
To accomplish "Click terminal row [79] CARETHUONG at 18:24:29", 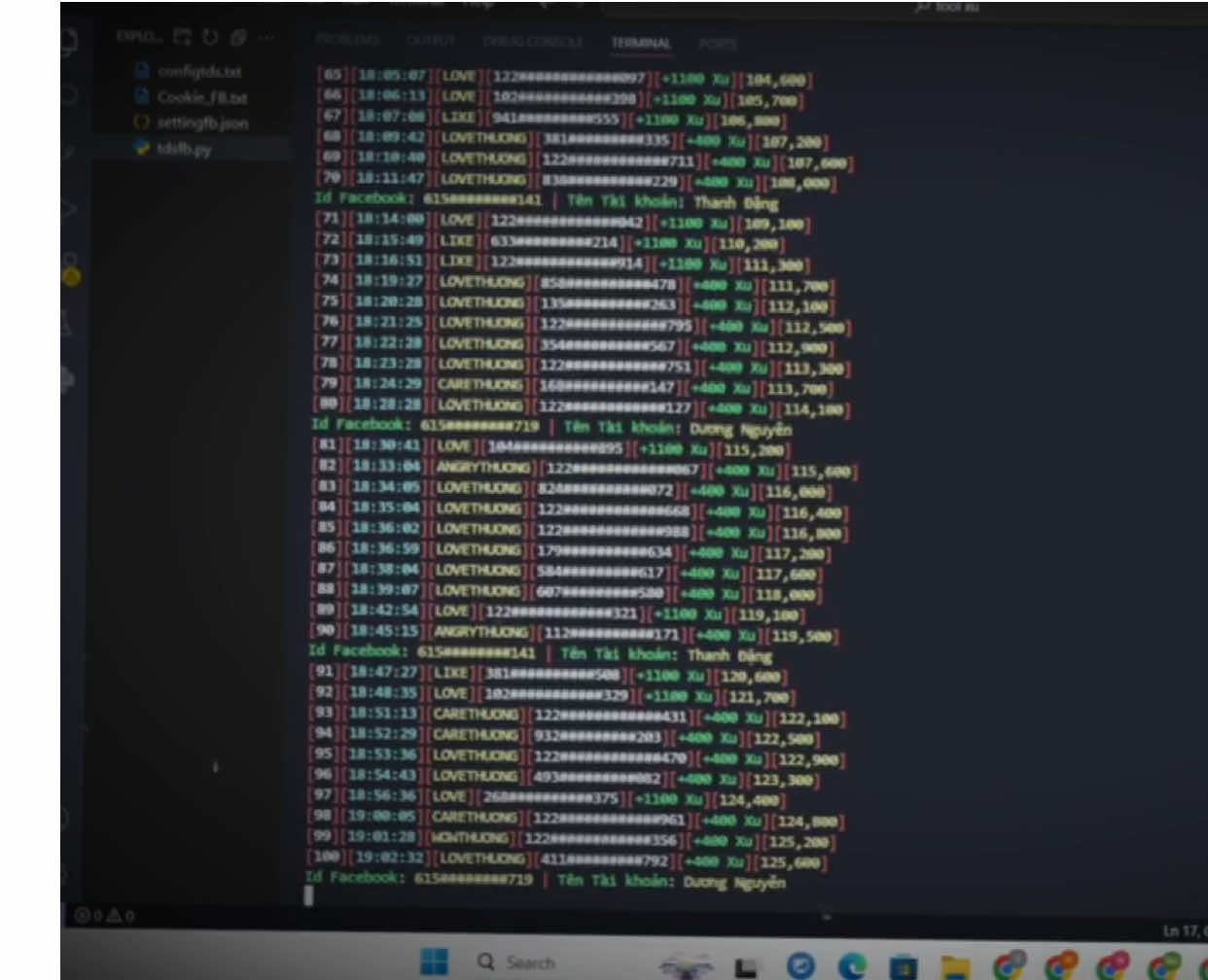I will (x=573, y=386).
